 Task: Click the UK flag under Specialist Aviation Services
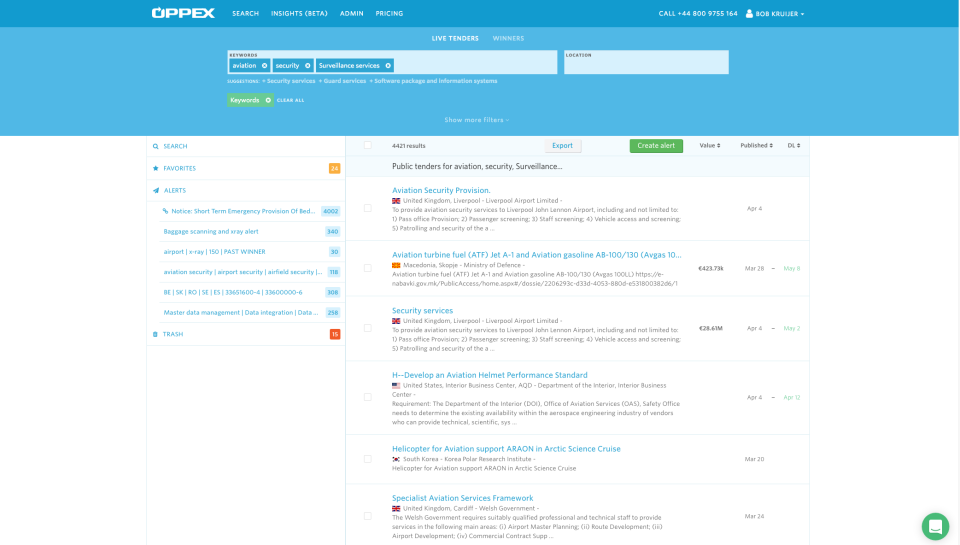click(x=396, y=508)
